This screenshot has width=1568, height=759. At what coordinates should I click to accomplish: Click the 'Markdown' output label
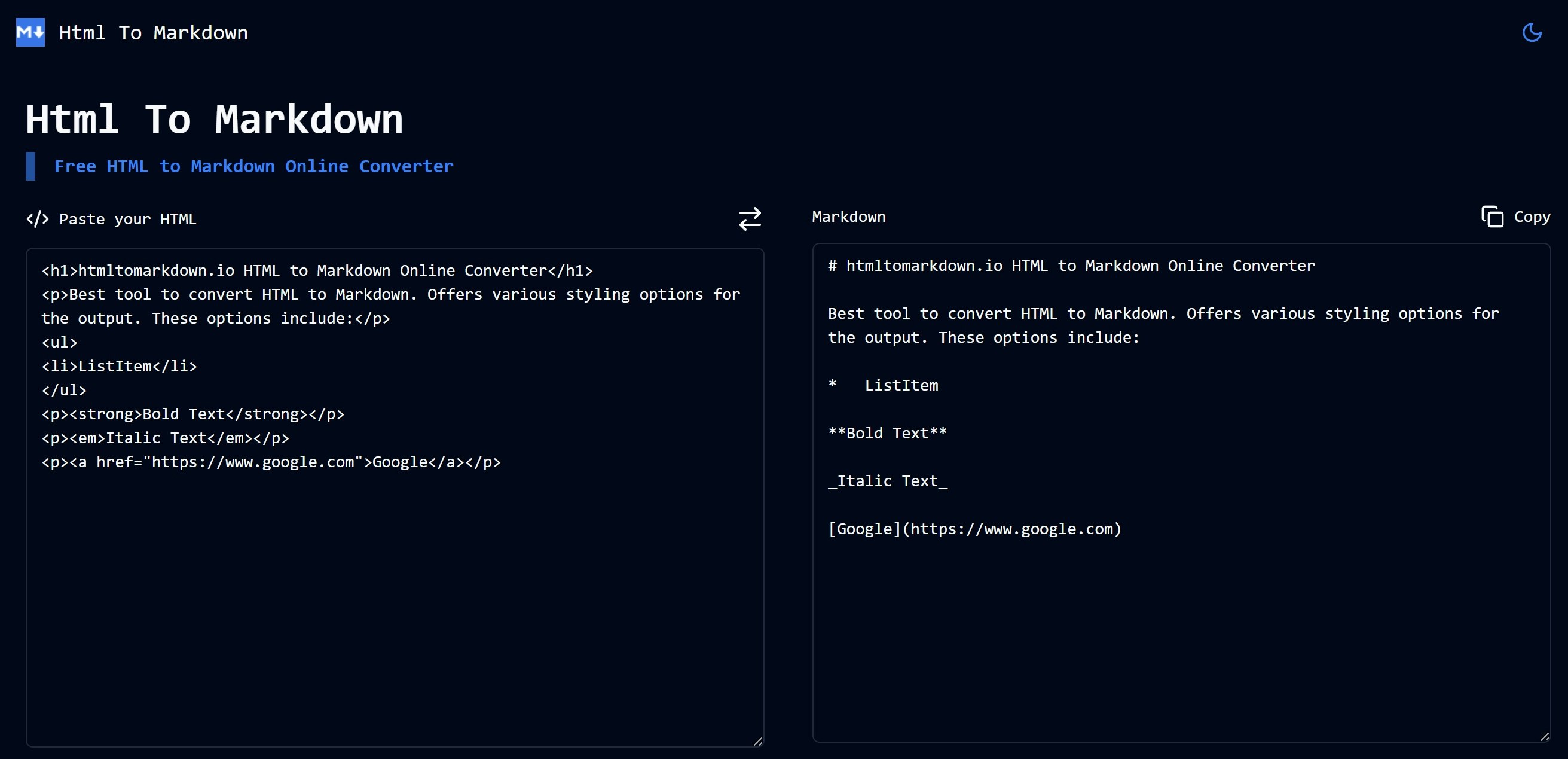point(848,217)
